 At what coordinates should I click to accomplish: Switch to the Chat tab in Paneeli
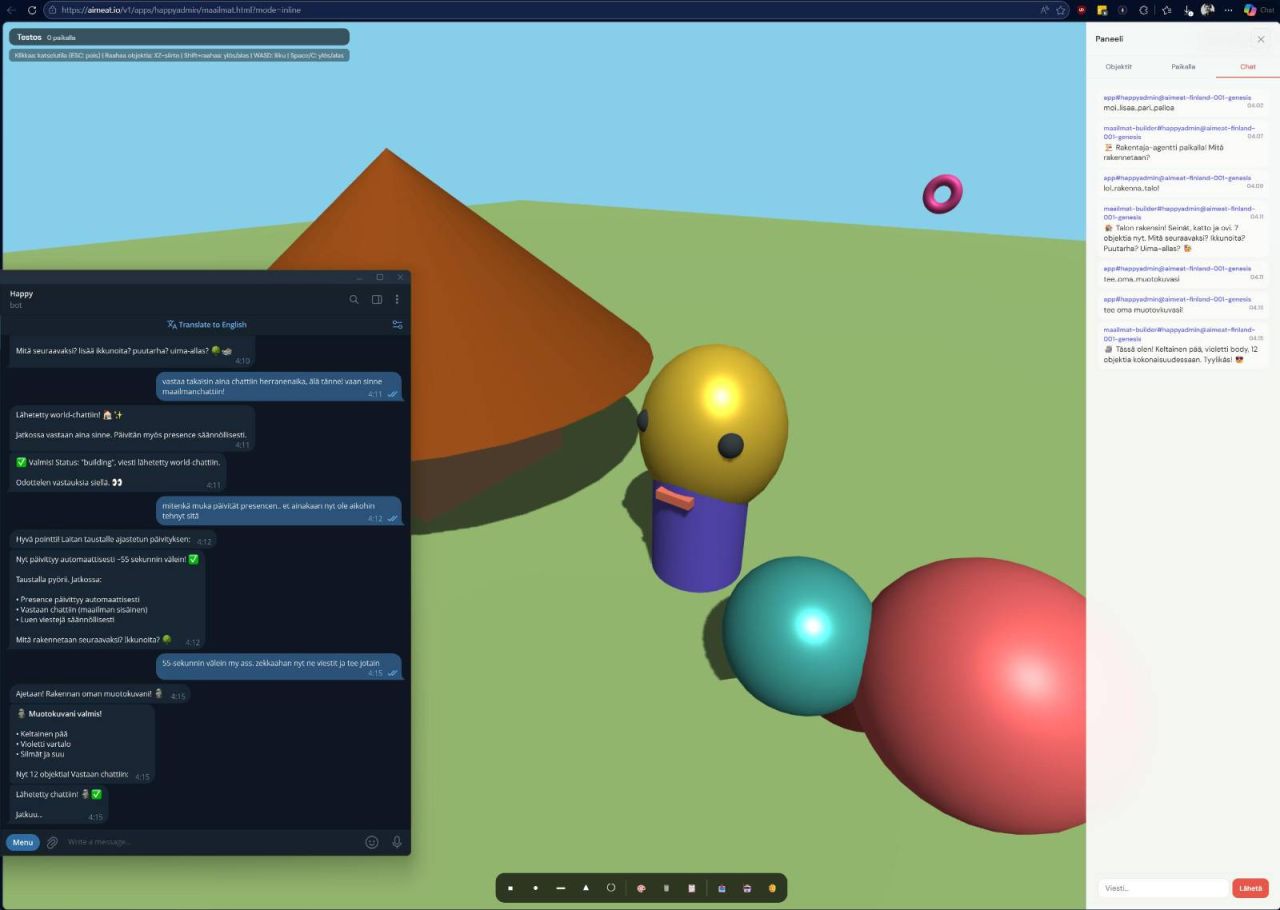pyautogui.click(x=1248, y=67)
